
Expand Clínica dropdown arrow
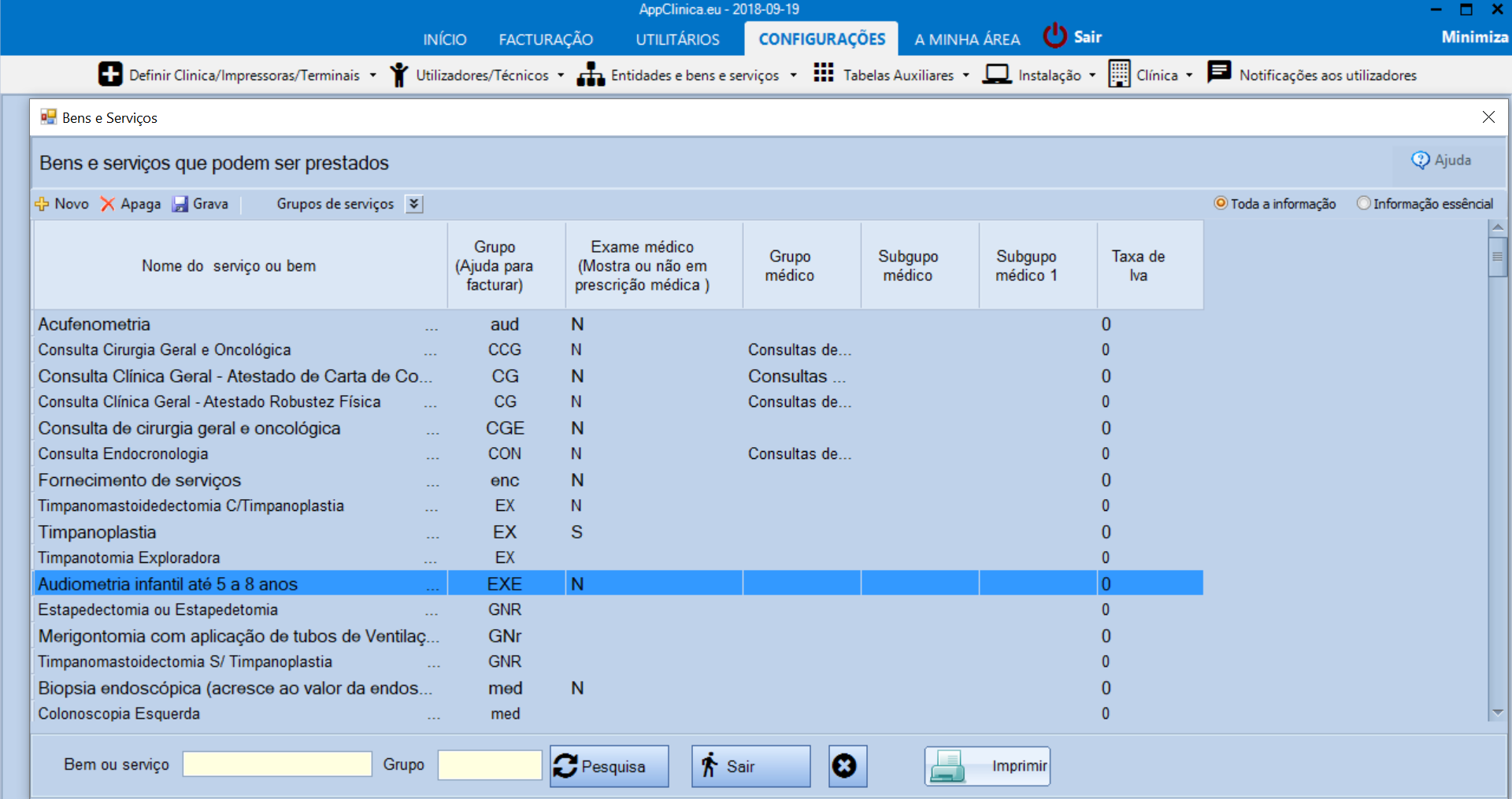tap(1189, 76)
